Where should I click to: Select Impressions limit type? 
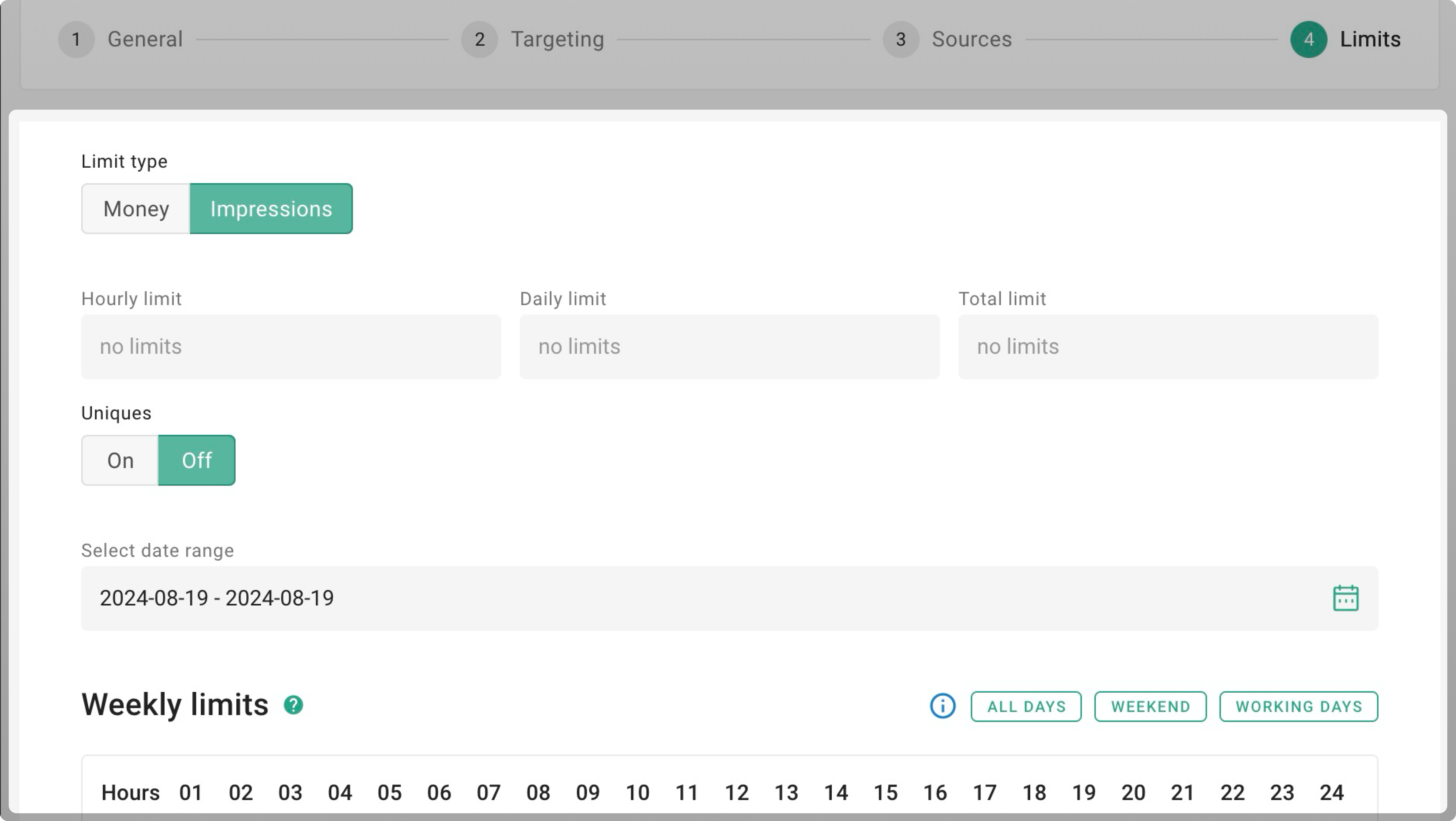(271, 208)
